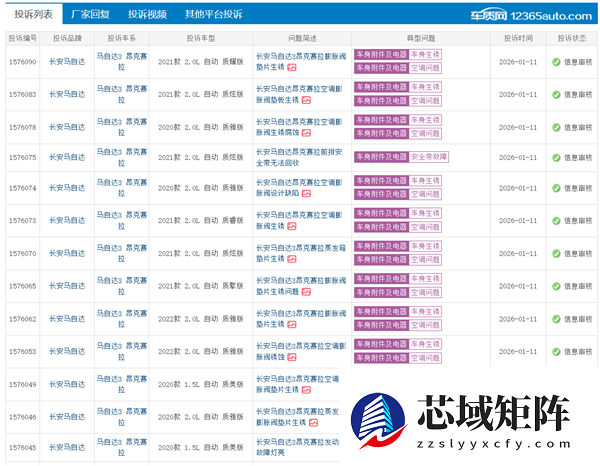Click the 空调问题 tag in row 1576083
The width and height of the screenshot is (600, 466).
(x=425, y=101)
